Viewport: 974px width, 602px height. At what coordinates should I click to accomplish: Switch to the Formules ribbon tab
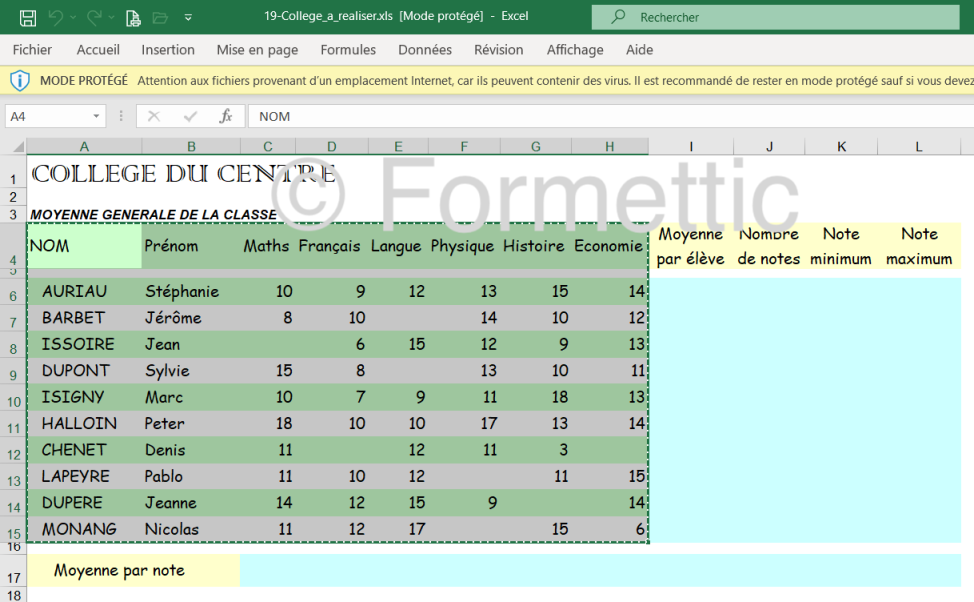(348, 49)
